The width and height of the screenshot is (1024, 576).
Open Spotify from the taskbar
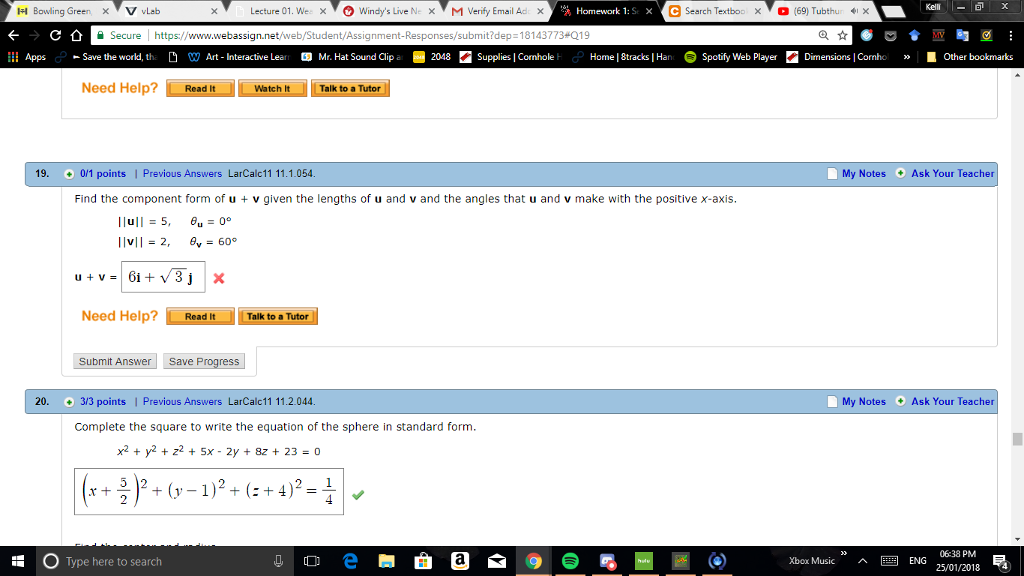pos(570,561)
